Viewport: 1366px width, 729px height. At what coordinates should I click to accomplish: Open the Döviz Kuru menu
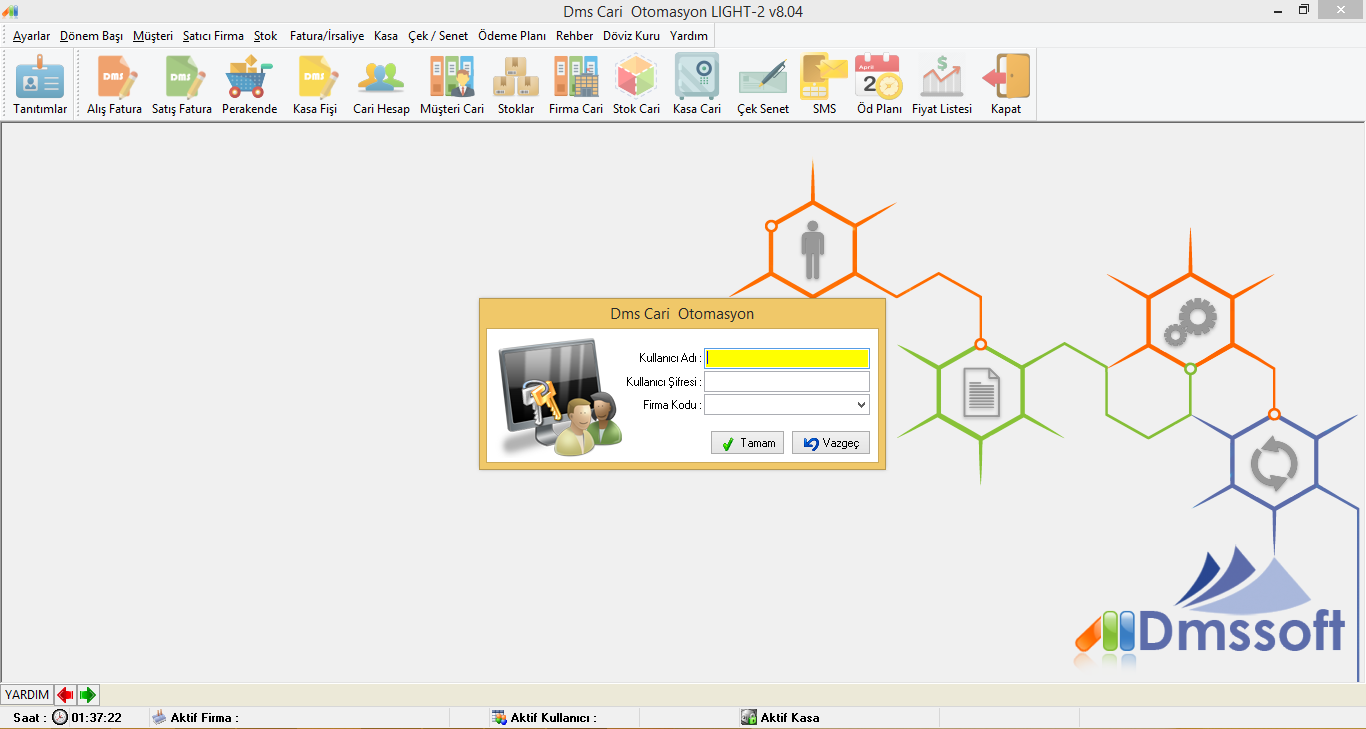[x=631, y=36]
